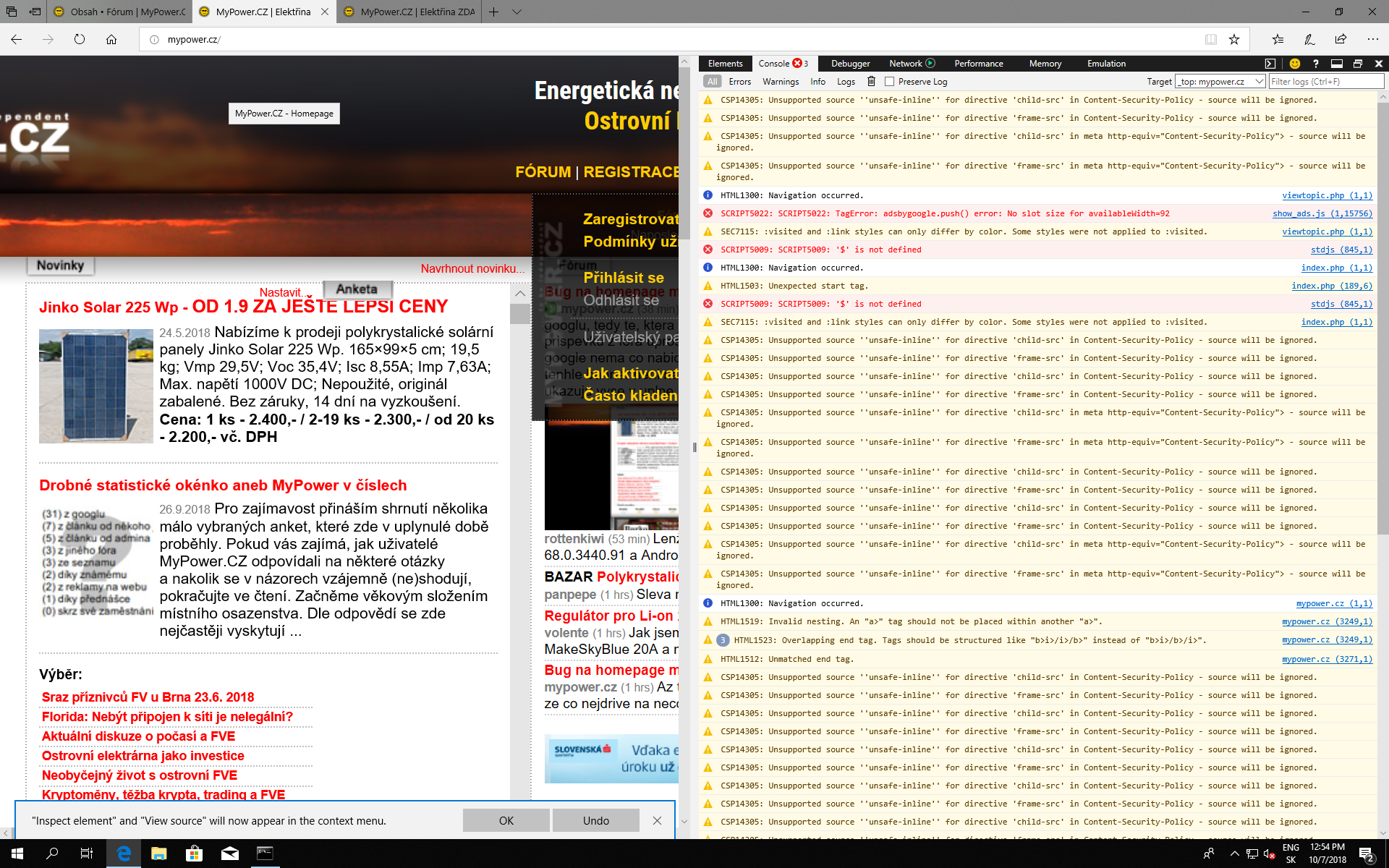Clear the console with the trash icon
The image size is (1389, 868).
click(x=871, y=81)
